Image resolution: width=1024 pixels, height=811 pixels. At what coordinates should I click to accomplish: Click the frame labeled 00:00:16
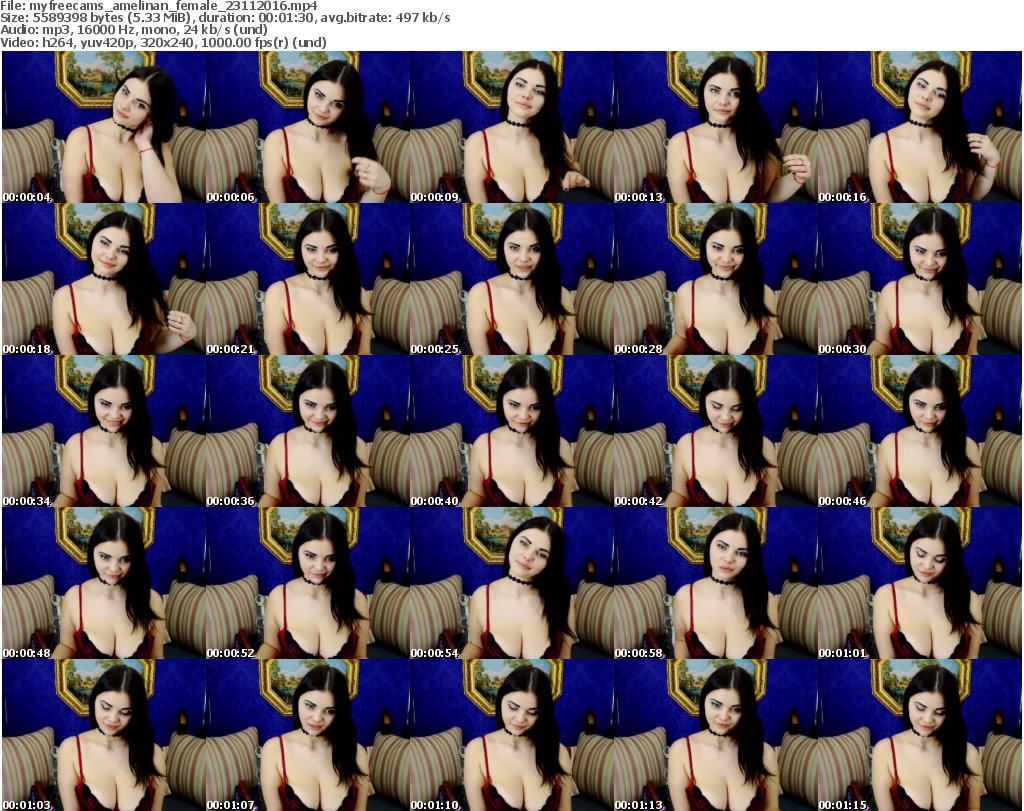tap(920, 127)
